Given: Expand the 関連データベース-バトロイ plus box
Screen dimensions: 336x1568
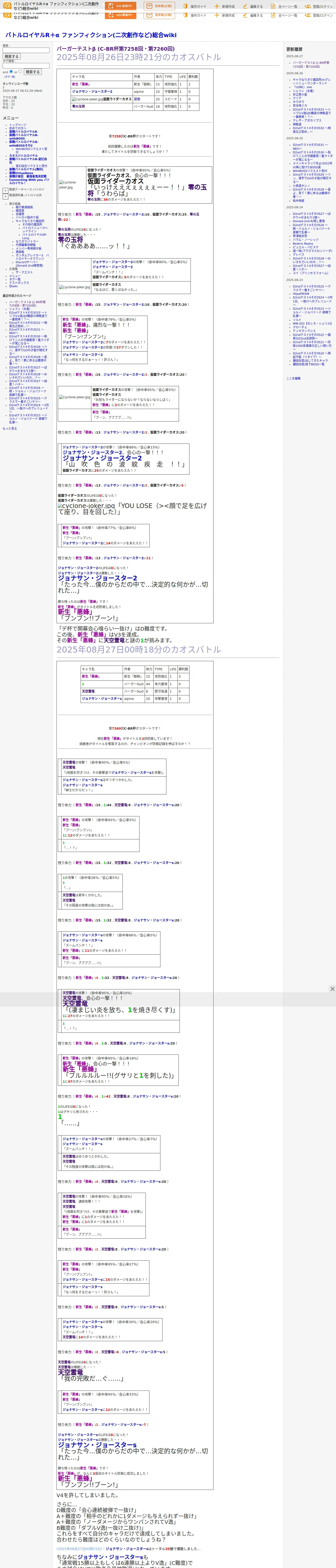Looking at the screenshot, I should pyautogui.click(x=5, y=190).
